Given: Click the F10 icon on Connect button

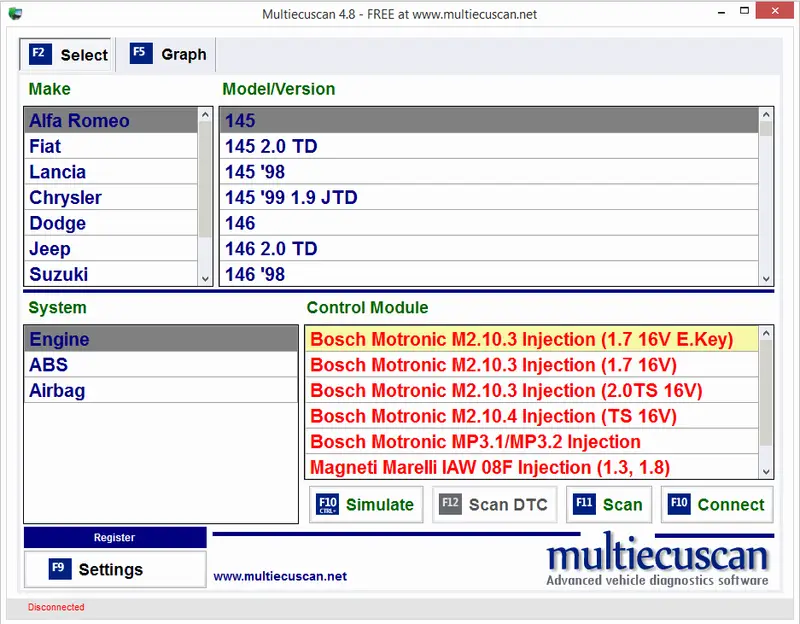Looking at the screenshot, I should [x=679, y=504].
